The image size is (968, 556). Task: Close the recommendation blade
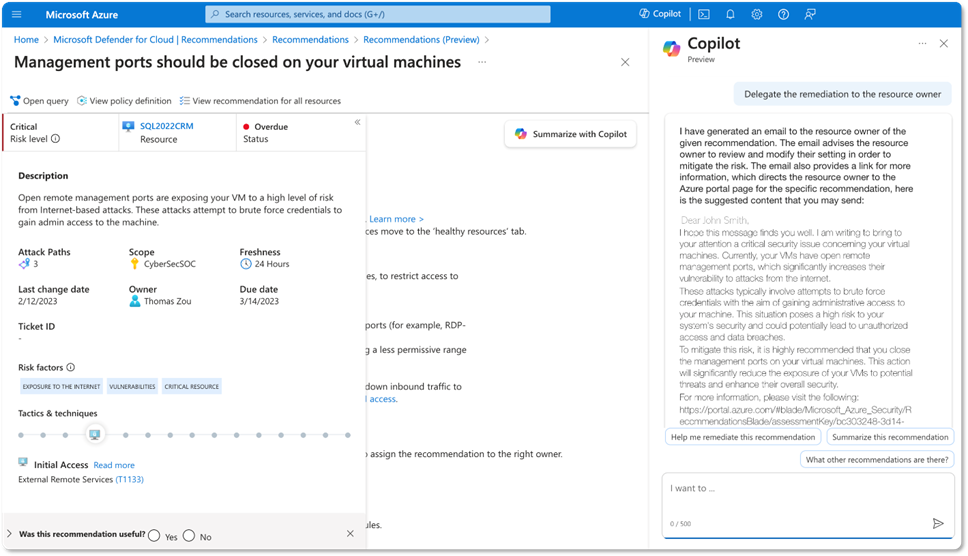click(625, 62)
